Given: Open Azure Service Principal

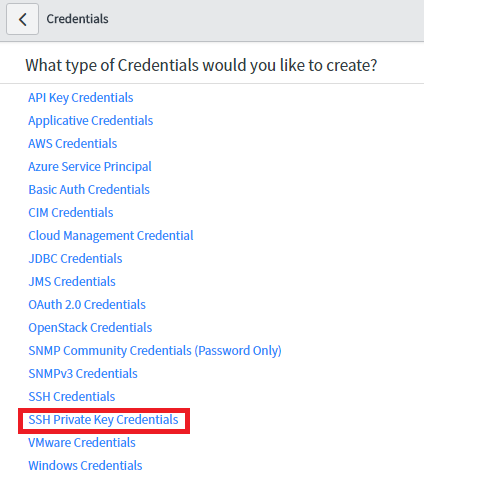Looking at the screenshot, I should (90, 167).
